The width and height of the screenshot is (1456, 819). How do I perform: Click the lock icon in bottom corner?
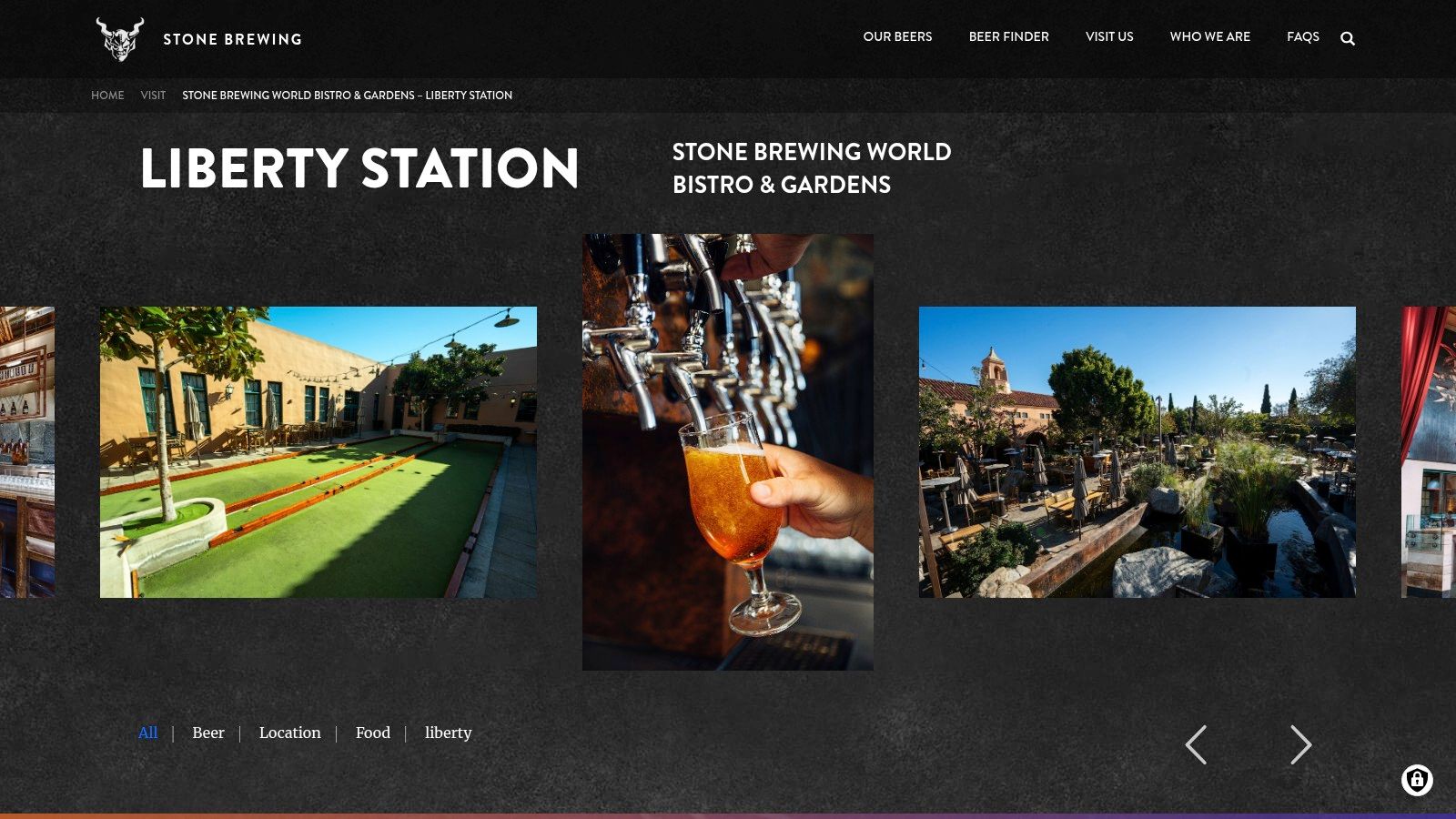point(1417,779)
